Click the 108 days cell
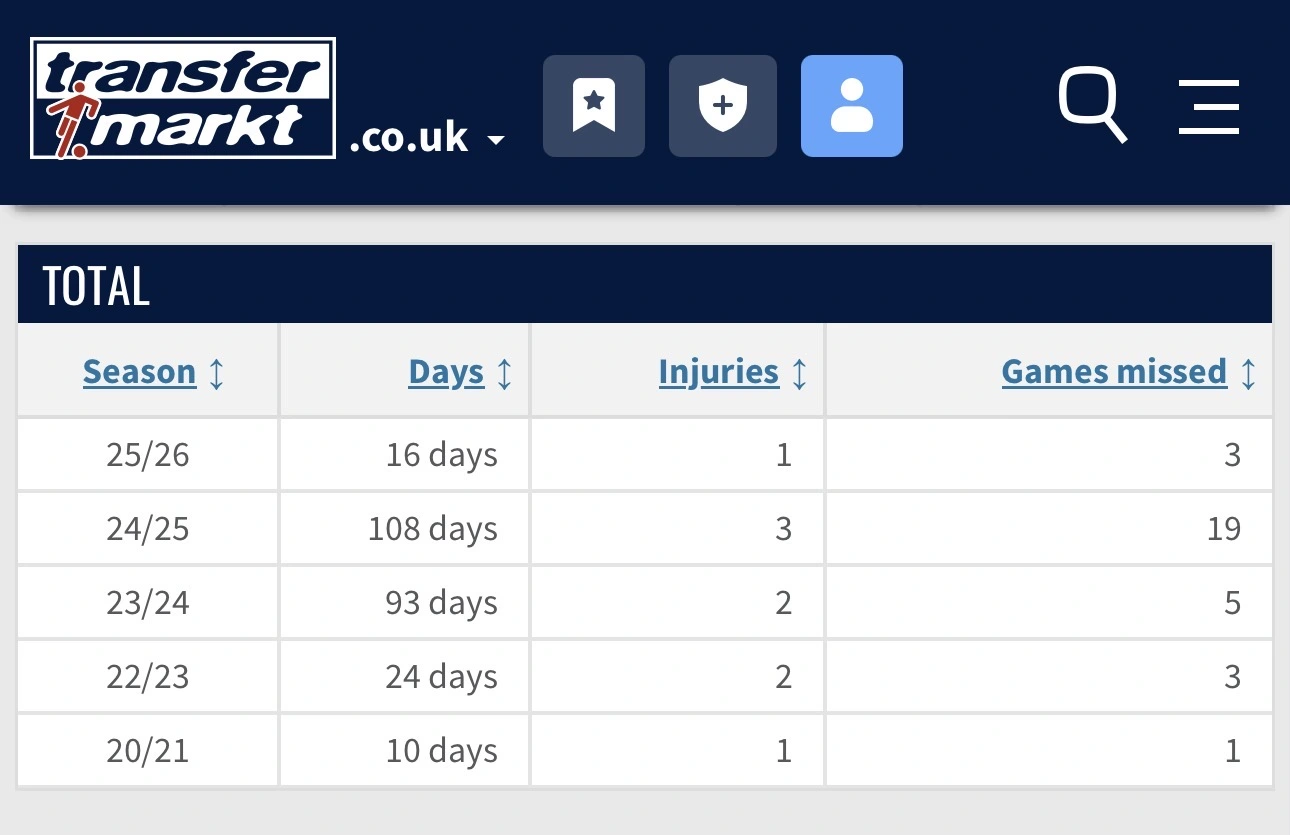Screen dimensions: 1290x835 click(432, 529)
